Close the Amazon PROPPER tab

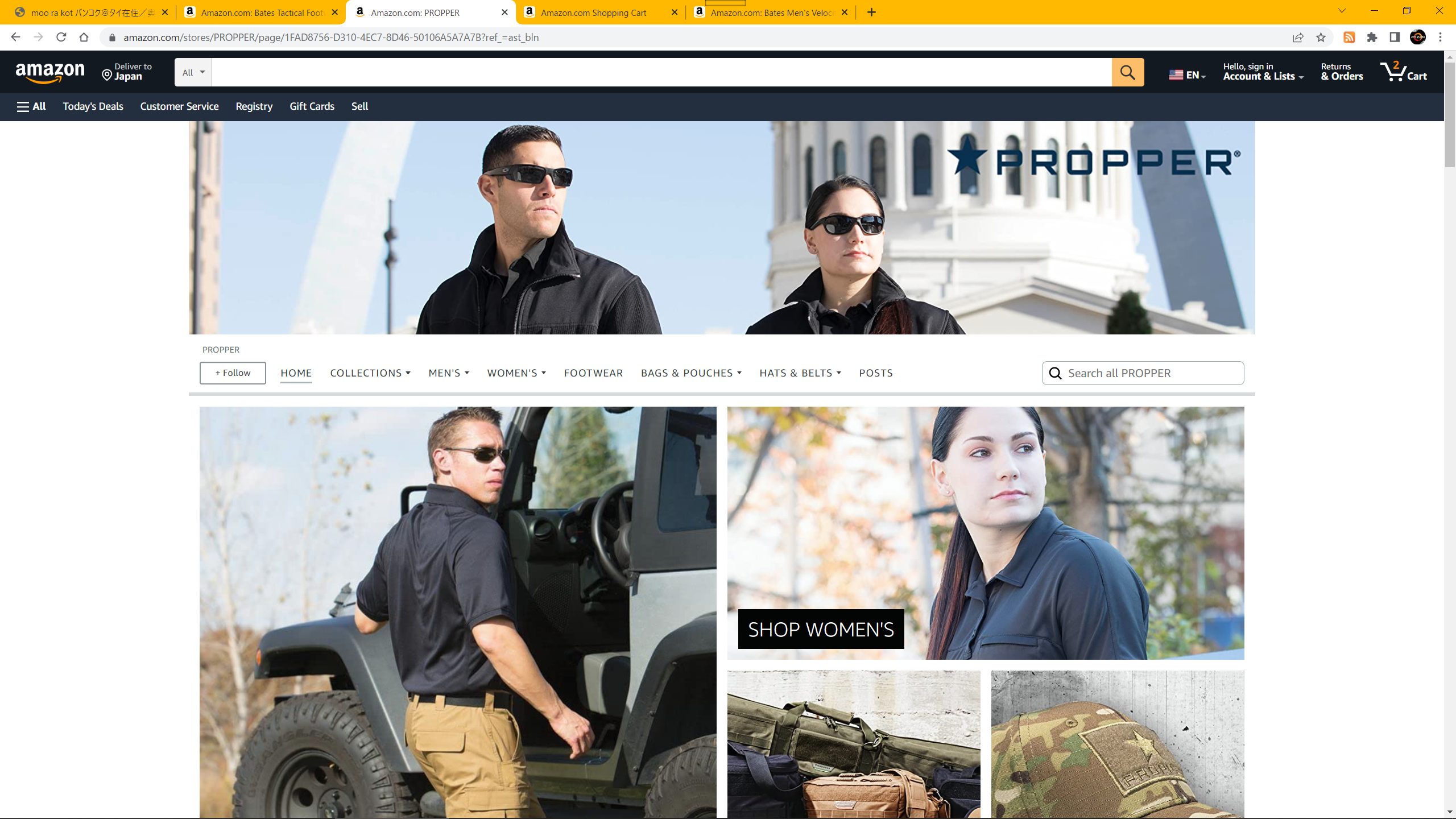tap(504, 12)
